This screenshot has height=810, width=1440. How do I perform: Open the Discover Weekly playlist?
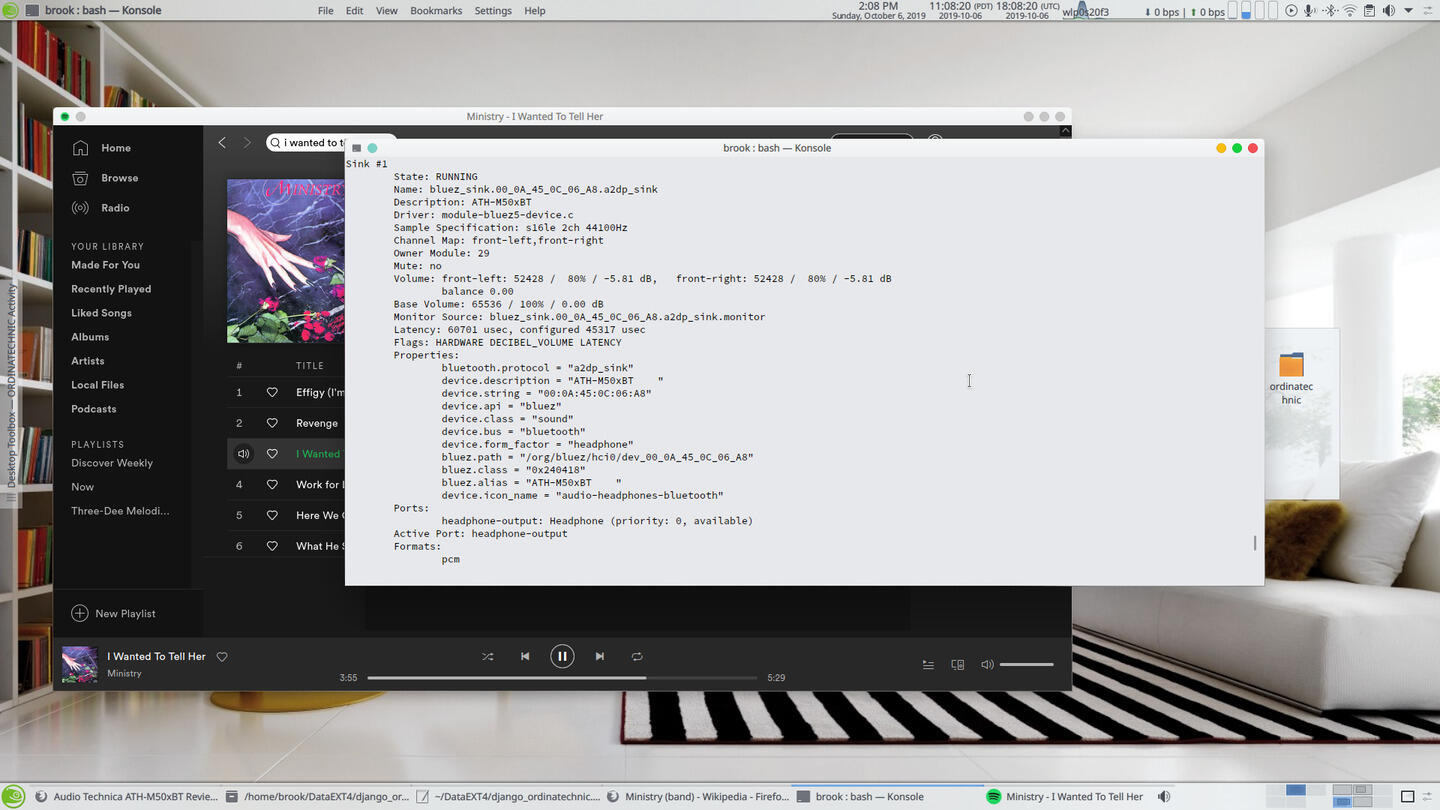(x=112, y=463)
